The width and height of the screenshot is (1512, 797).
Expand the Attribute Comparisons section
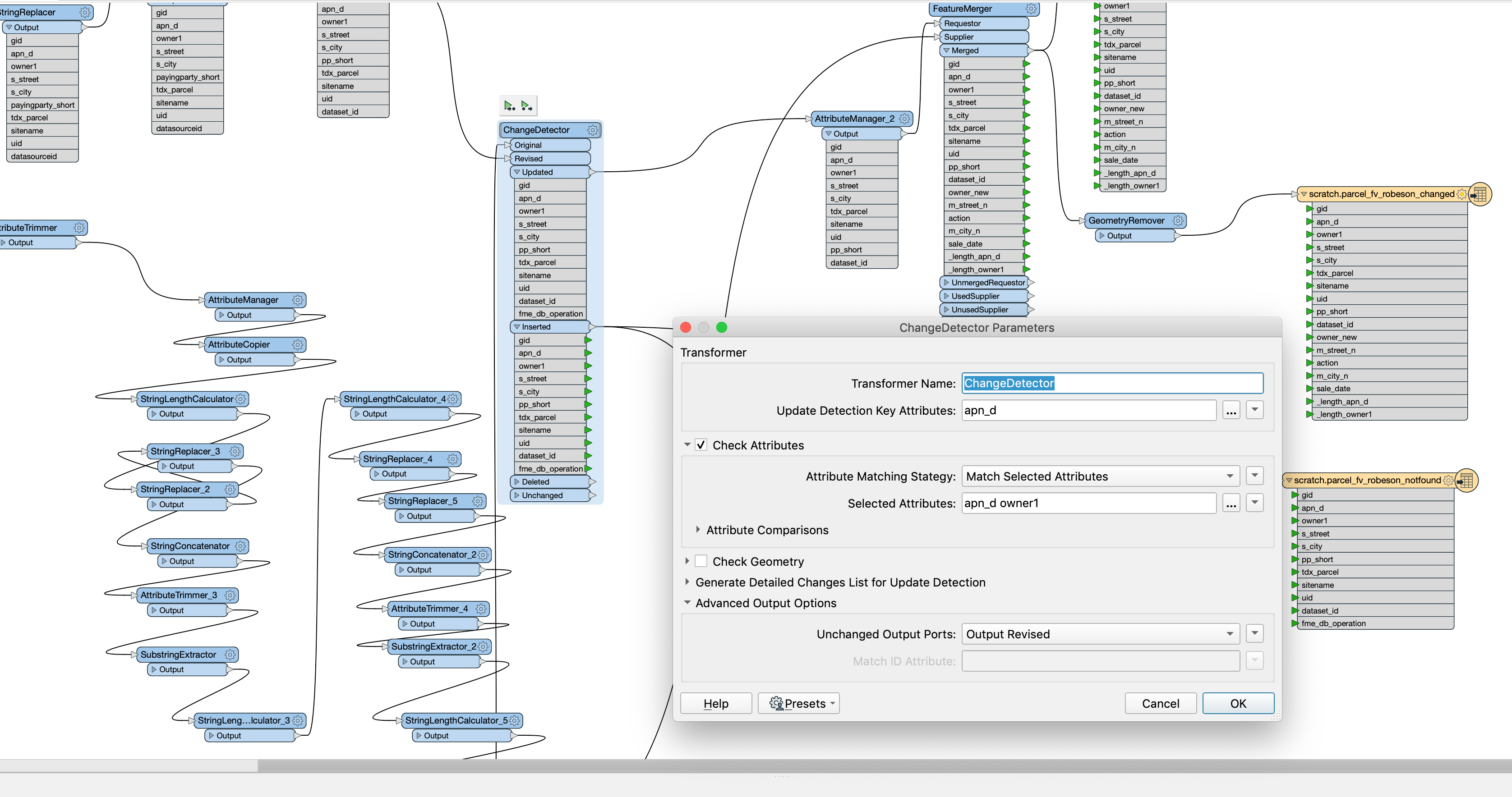(698, 530)
